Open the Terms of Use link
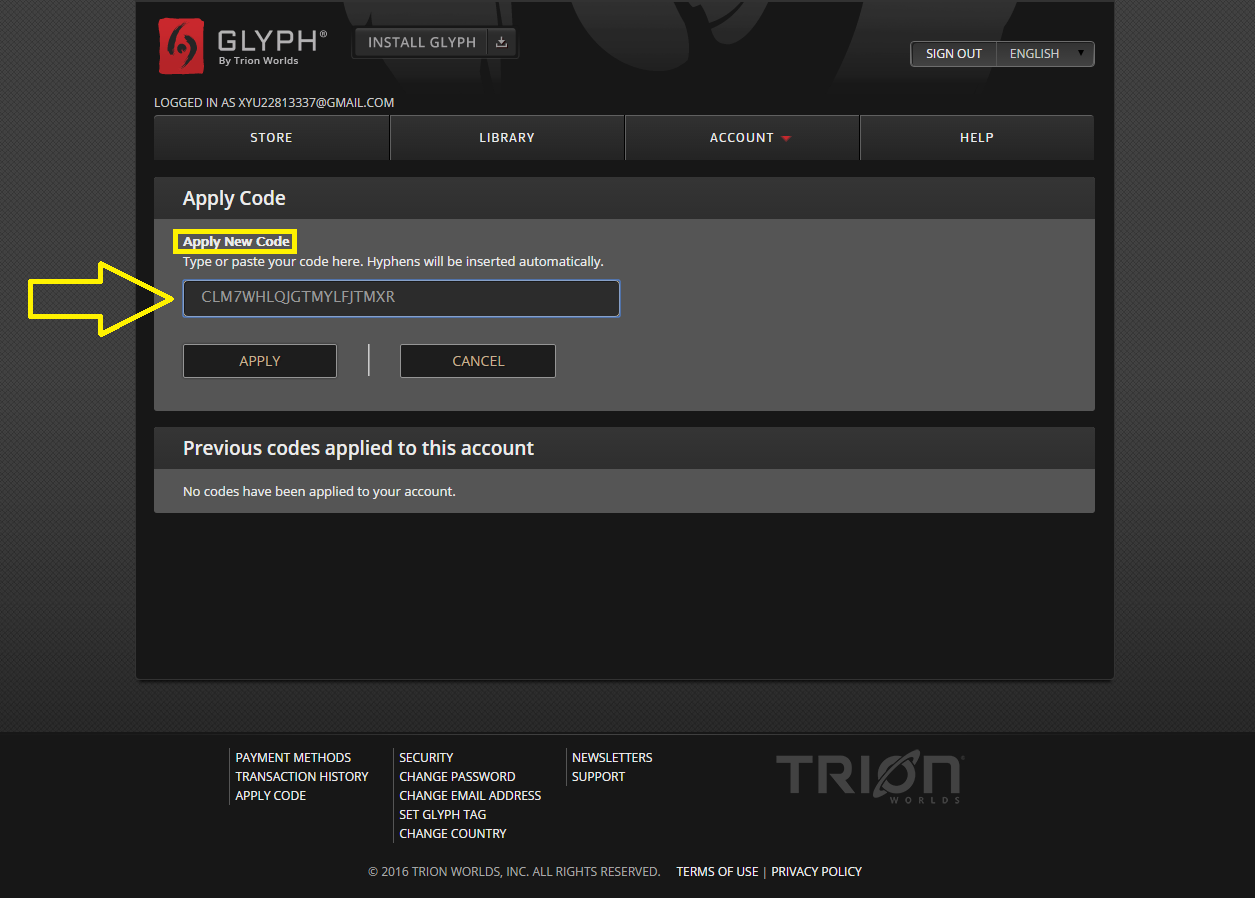Image resolution: width=1255 pixels, height=898 pixels. [x=717, y=872]
